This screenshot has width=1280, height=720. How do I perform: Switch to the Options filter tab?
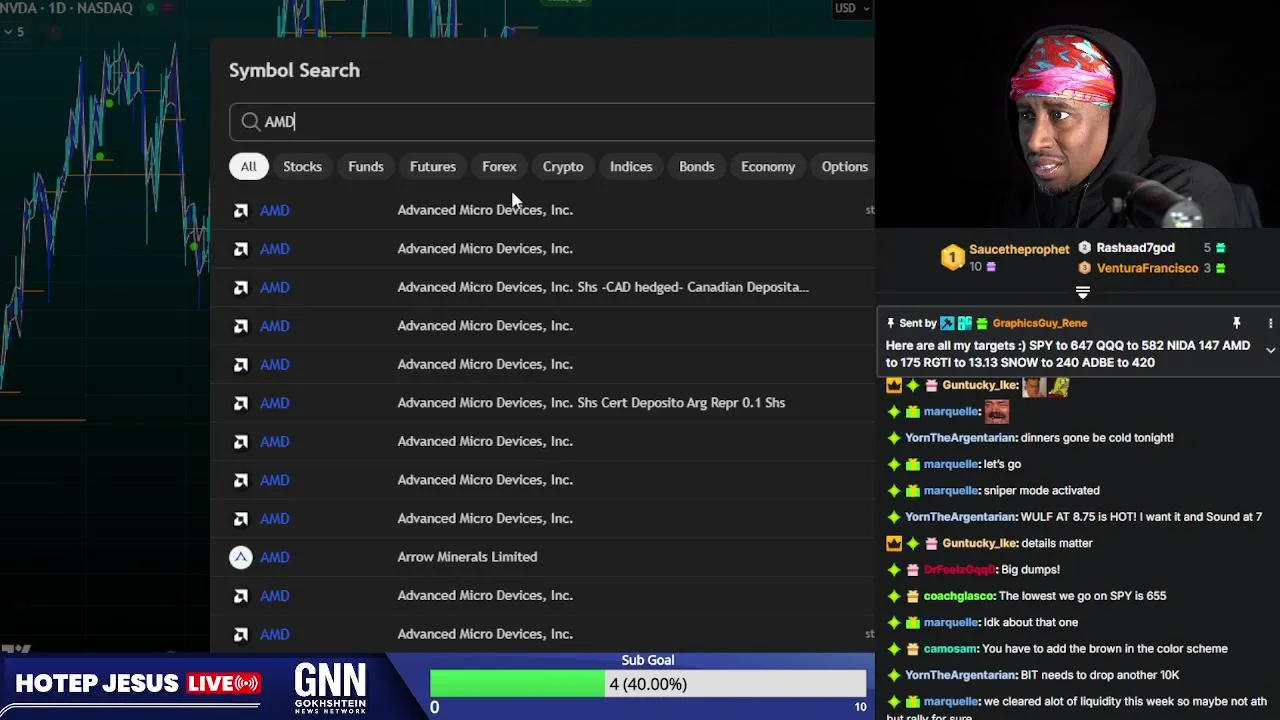coord(845,167)
